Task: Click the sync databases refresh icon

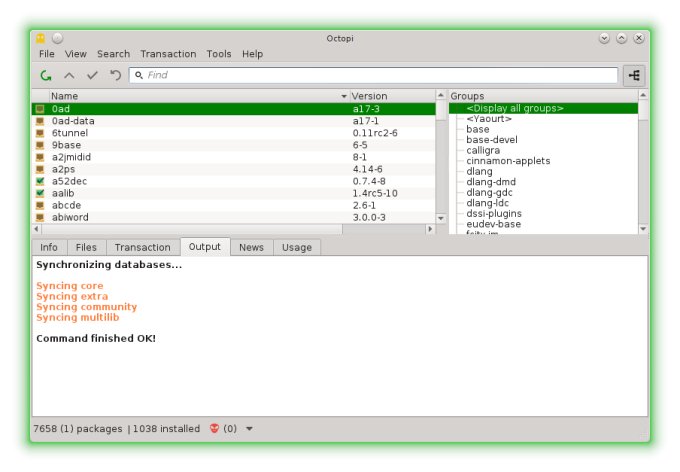Action: click(x=46, y=75)
